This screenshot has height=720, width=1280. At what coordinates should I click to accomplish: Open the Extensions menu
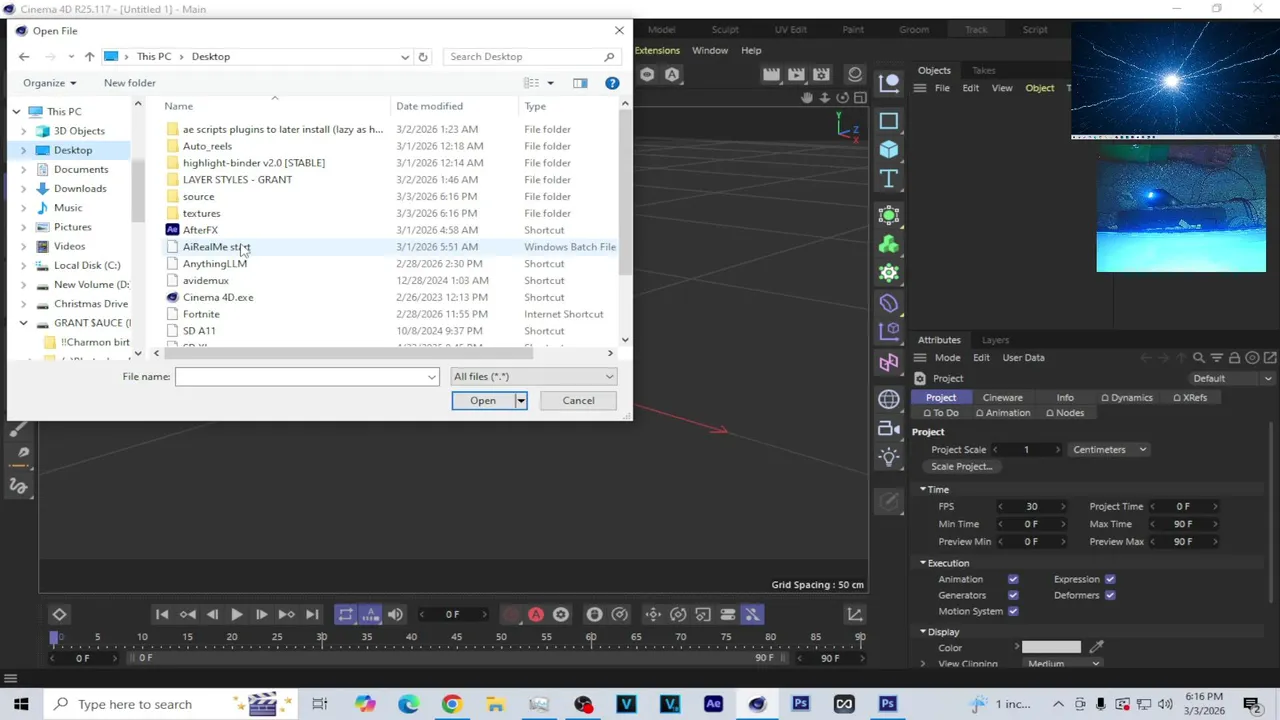click(x=657, y=50)
